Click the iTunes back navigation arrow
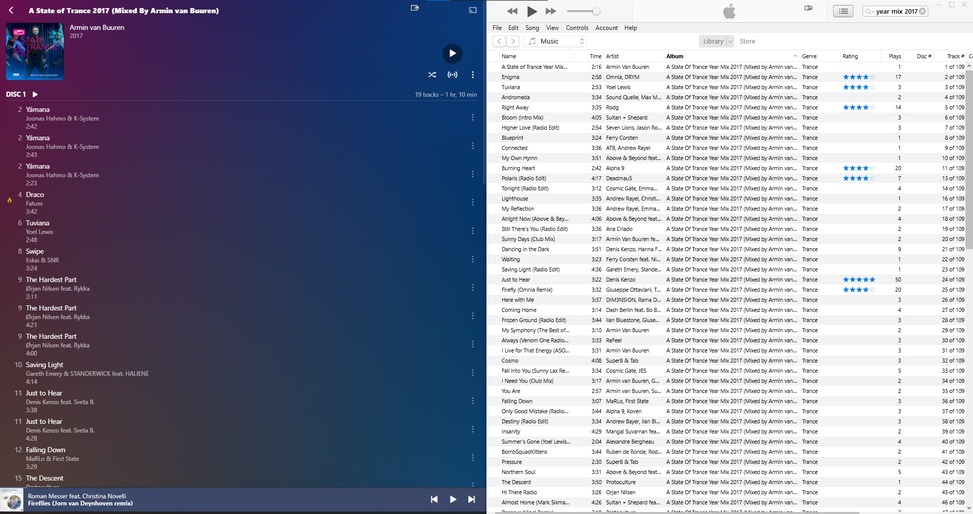 (x=499, y=41)
